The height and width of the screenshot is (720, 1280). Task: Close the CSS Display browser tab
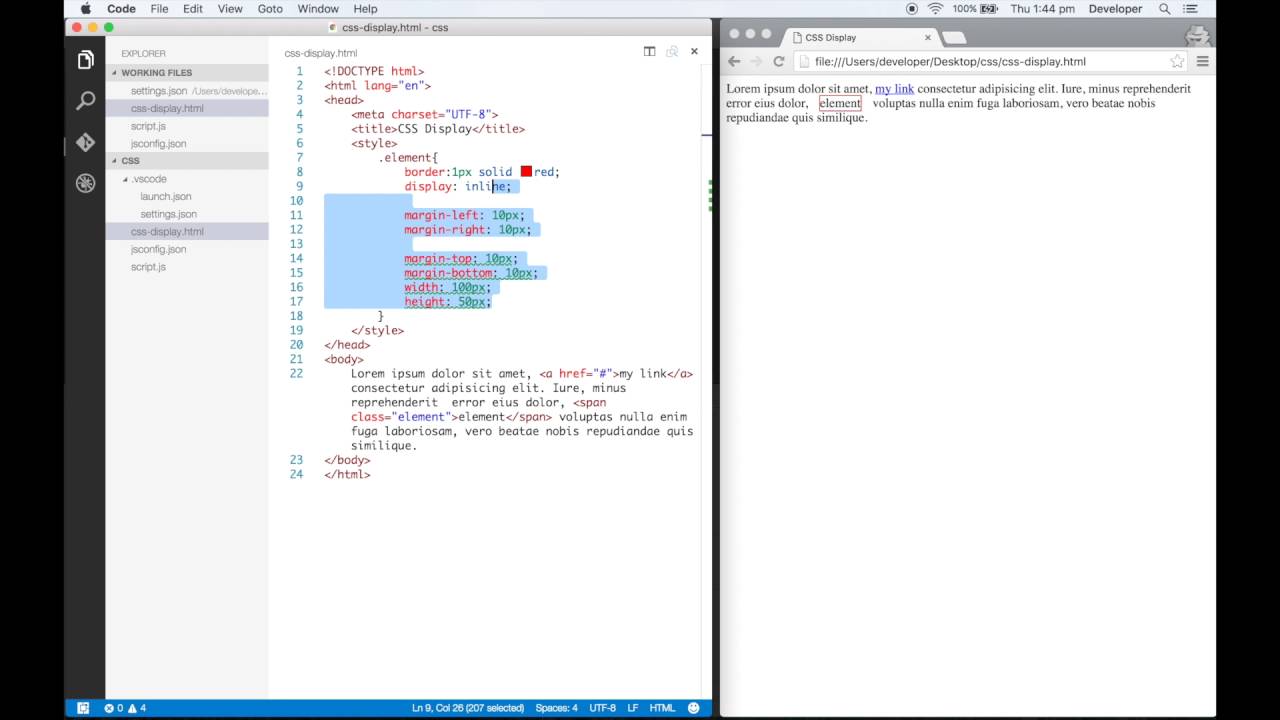pos(928,37)
